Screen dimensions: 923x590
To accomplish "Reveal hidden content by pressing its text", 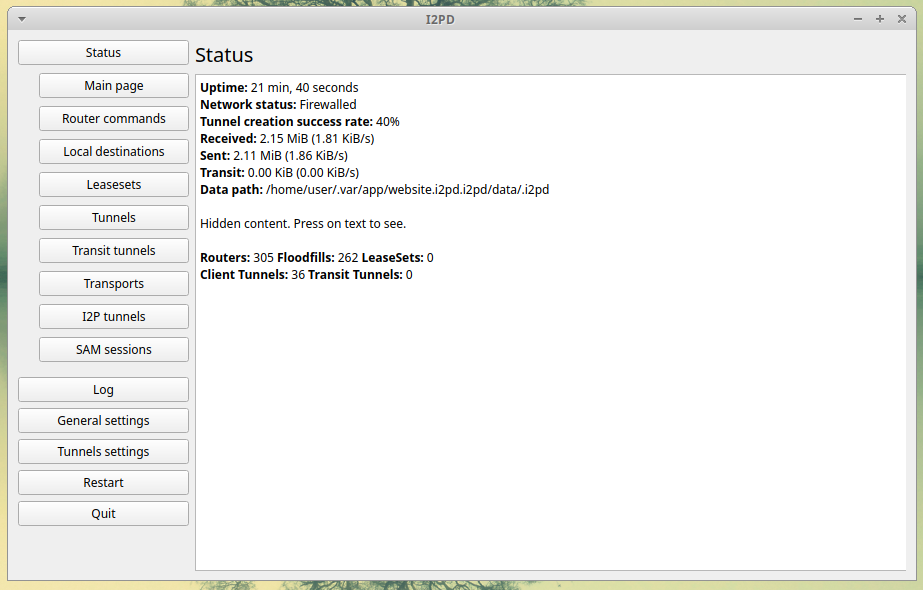I will pyautogui.click(x=303, y=223).
